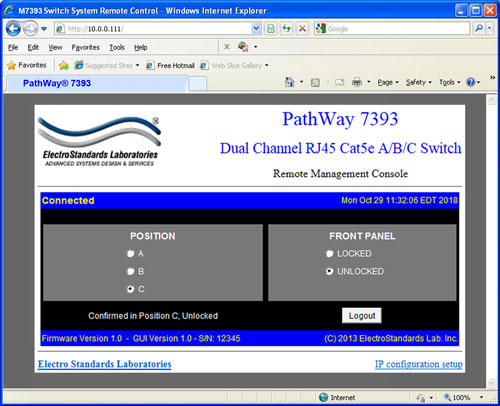Click the scrollbar down arrow
Screen dimensions: 500x406
tap(491, 383)
